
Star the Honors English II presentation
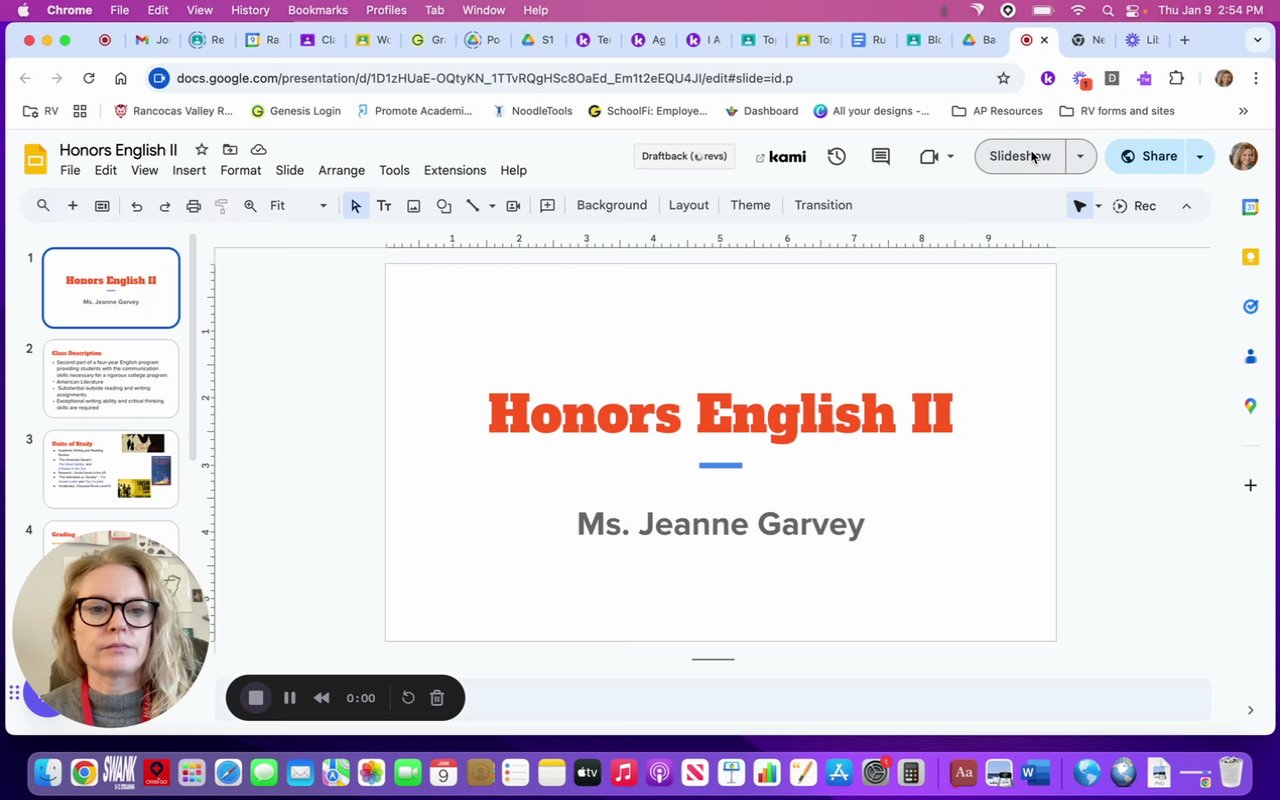coord(201,149)
